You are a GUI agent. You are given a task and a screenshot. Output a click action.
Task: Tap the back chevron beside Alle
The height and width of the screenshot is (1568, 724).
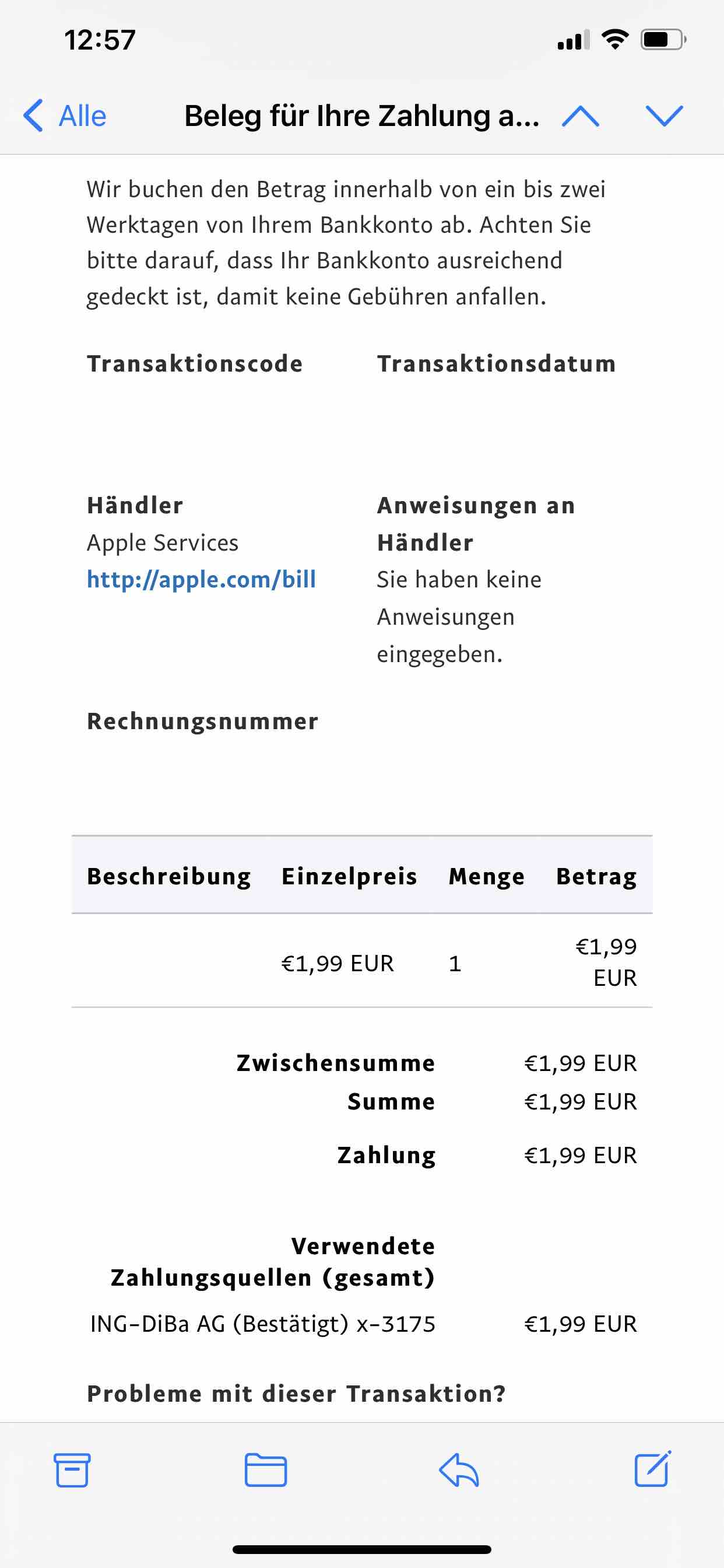[33, 116]
